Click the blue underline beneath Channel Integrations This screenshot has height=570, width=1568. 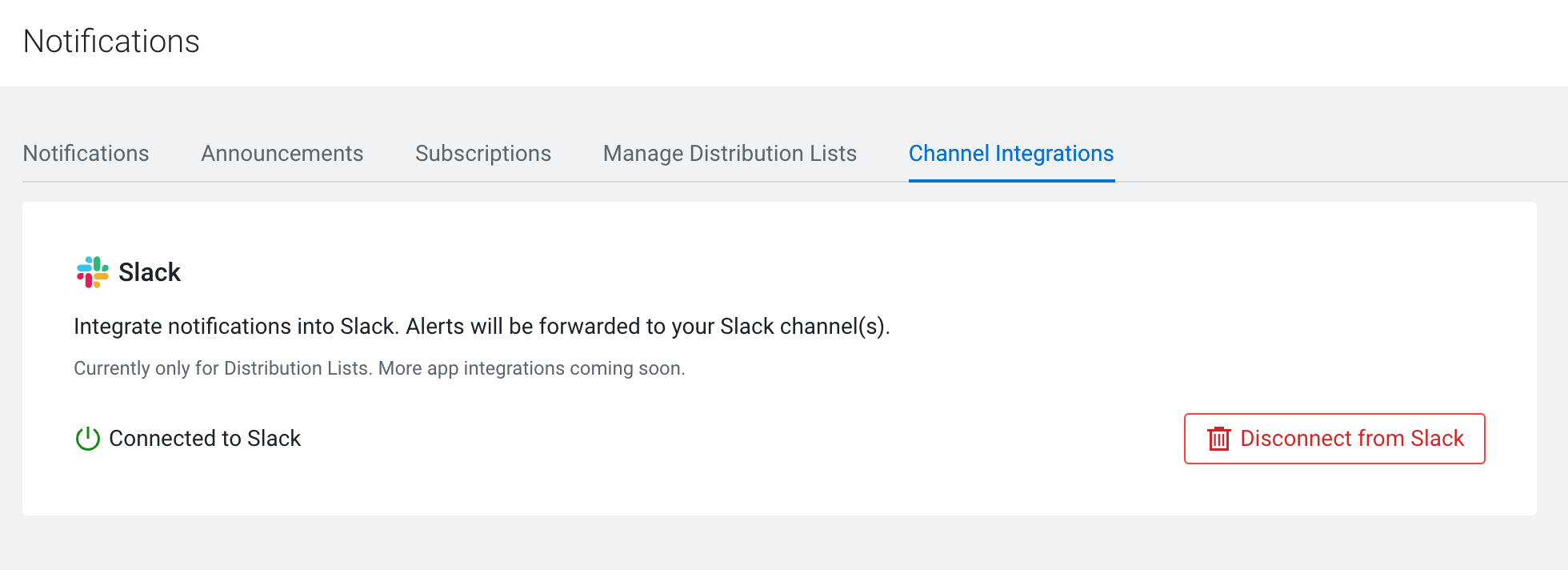pyautogui.click(x=1011, y=180)
